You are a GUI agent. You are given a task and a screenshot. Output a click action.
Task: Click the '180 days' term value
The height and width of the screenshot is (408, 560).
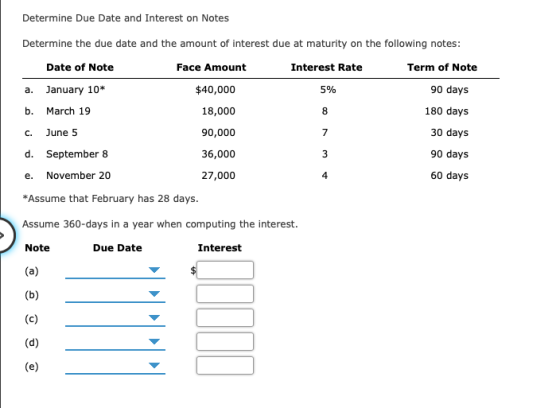446,111
